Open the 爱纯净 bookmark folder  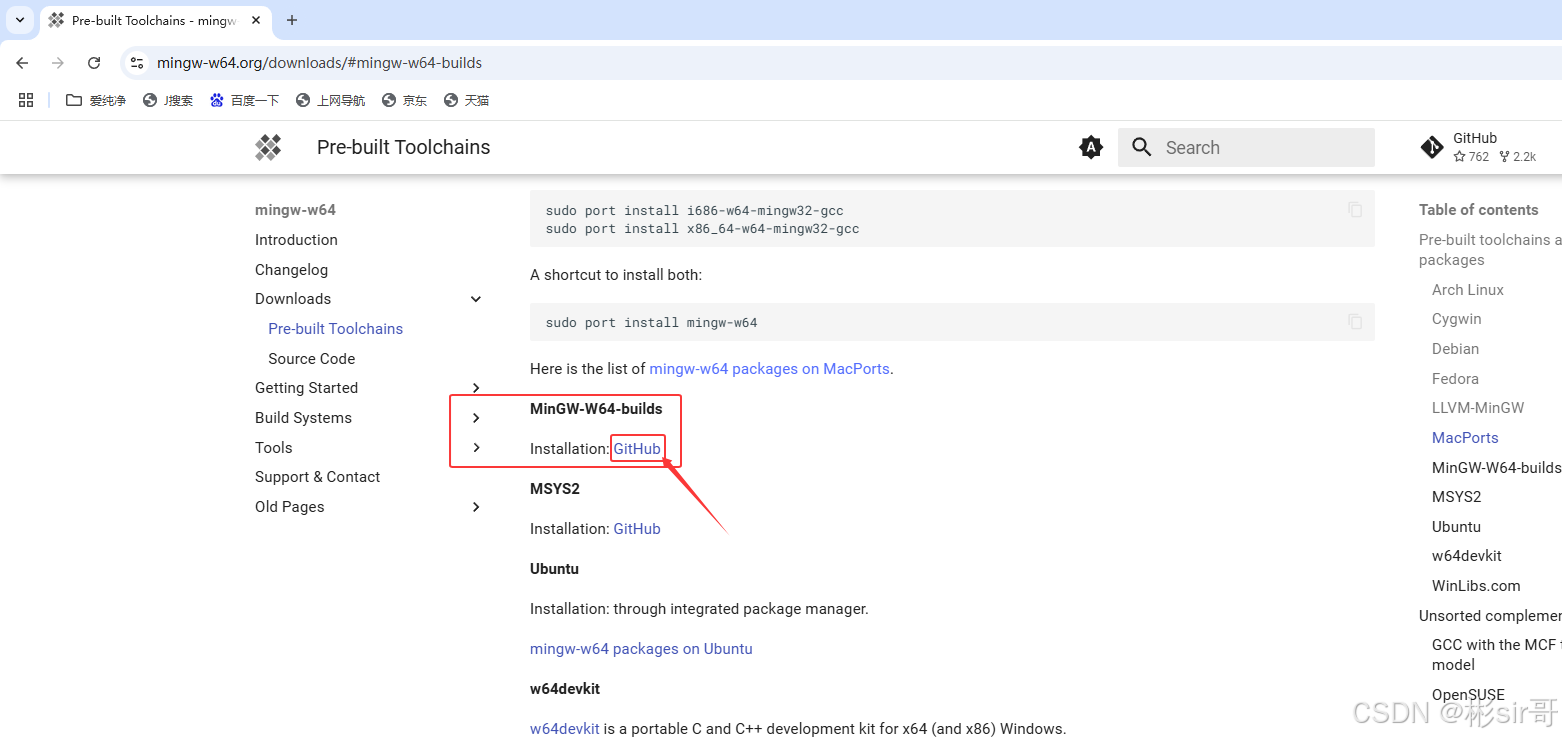(x=96, y=100)
